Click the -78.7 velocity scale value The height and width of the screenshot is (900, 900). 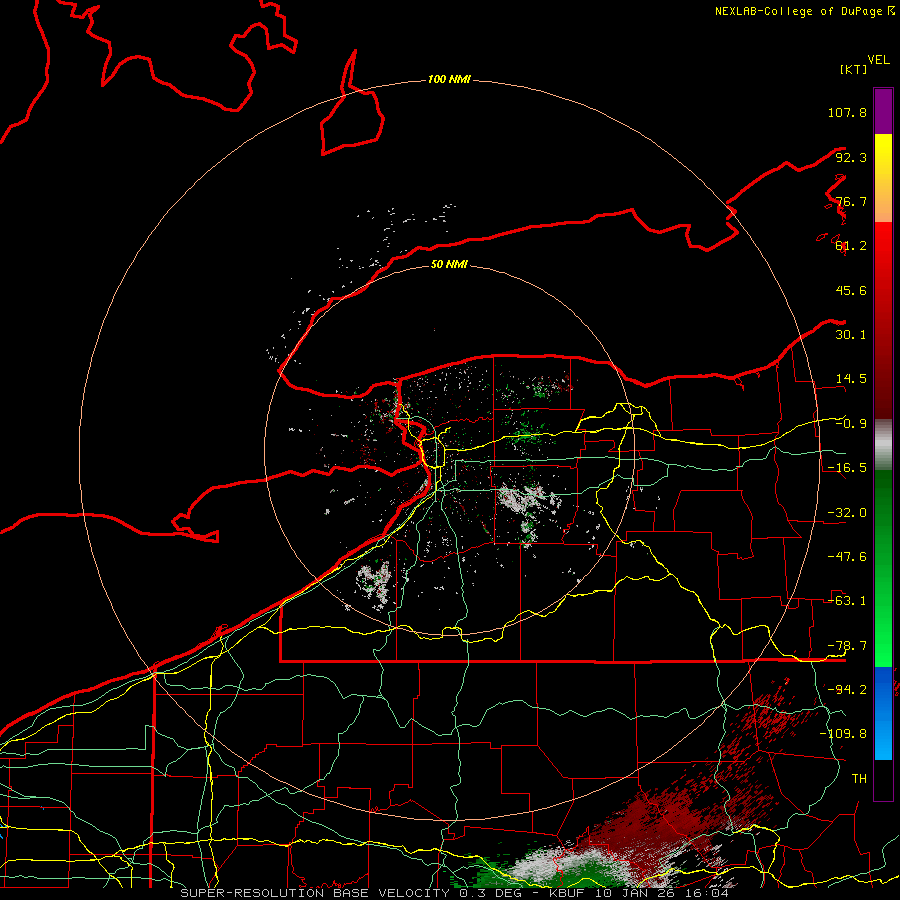click(x=847, y=646)
